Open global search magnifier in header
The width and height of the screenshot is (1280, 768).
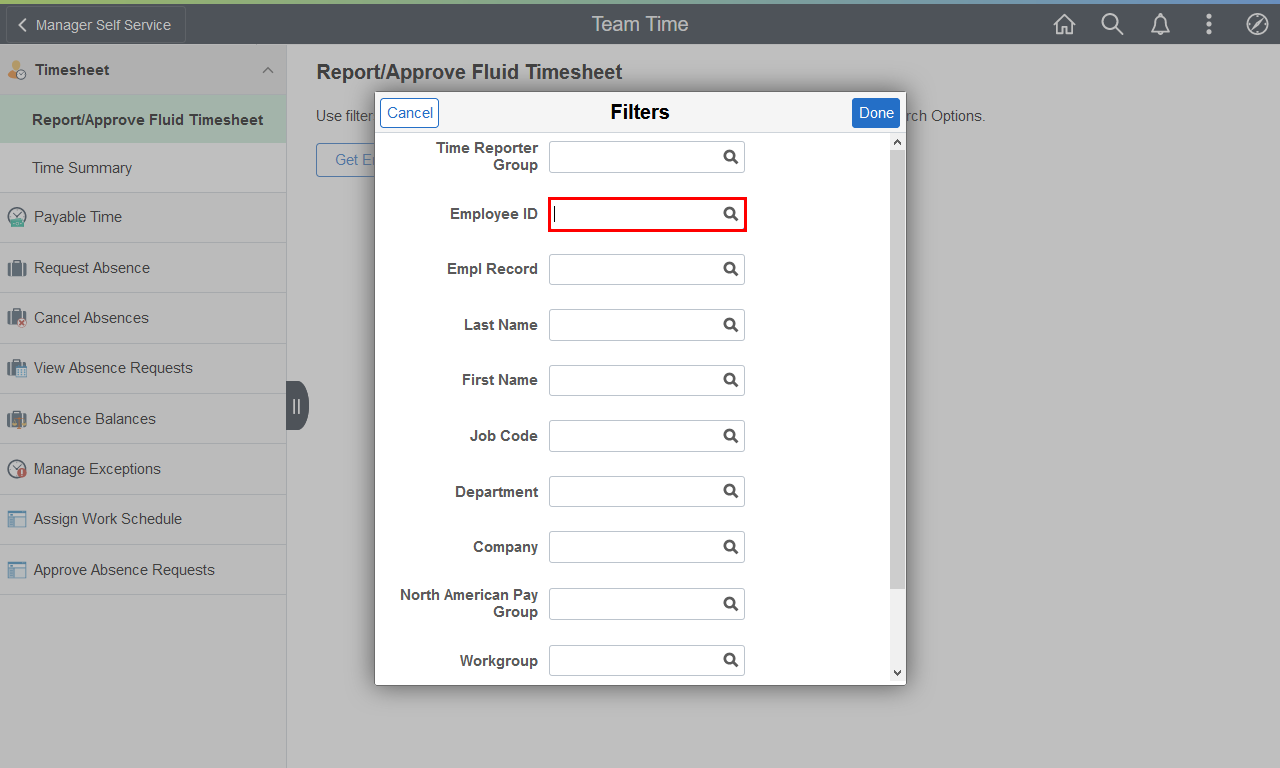click(x=1112, y=25)
